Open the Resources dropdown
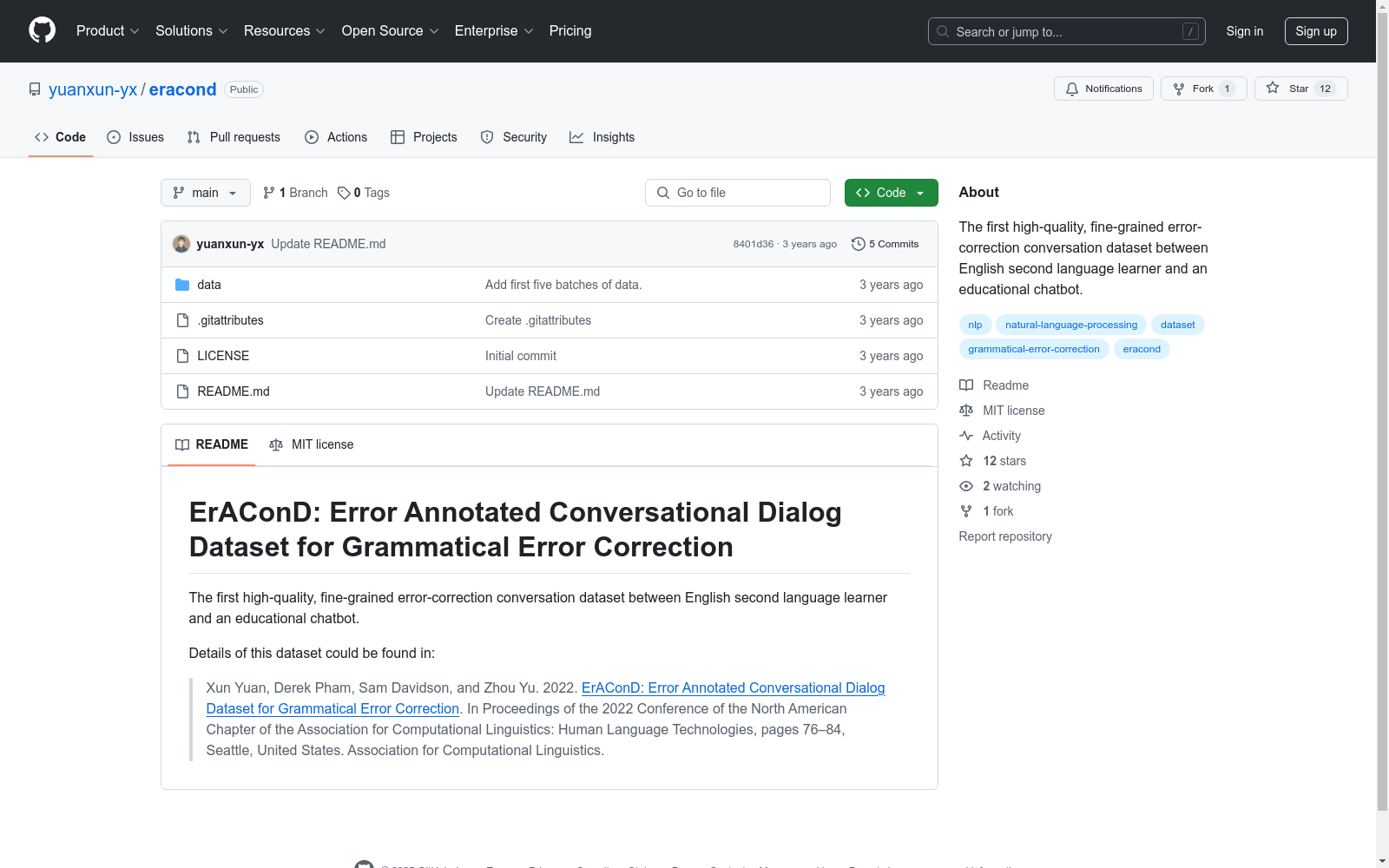The image size is (1389, 868). pyautogui.click(x=285, y=31)
